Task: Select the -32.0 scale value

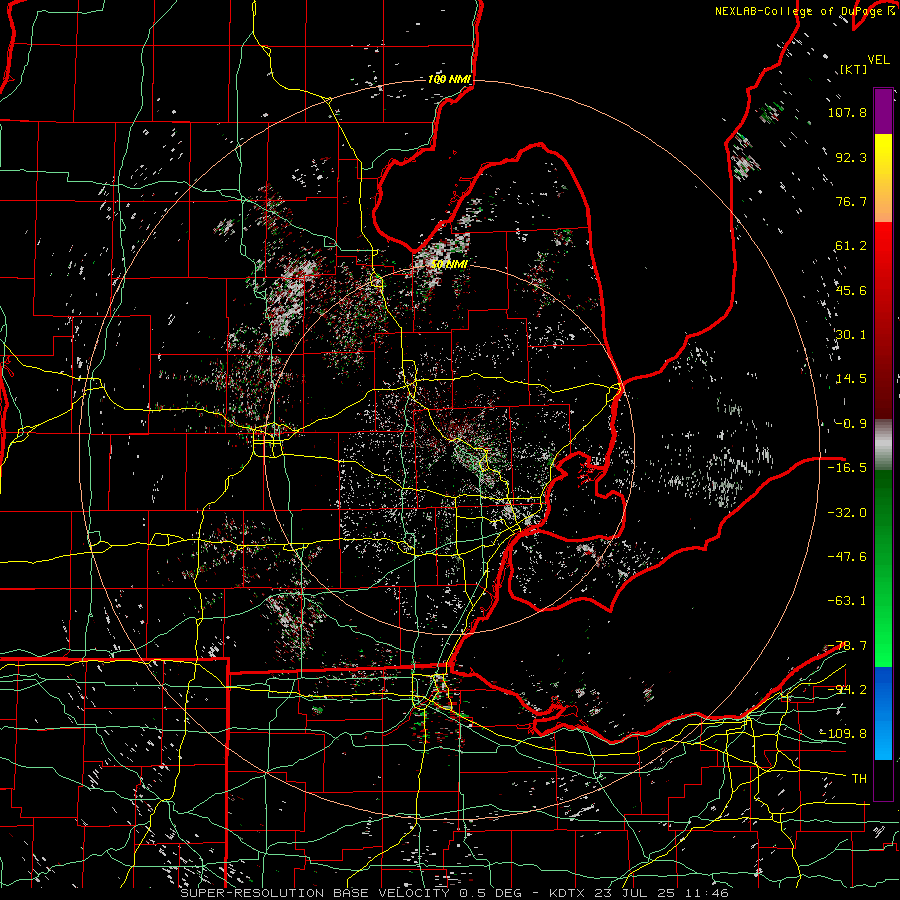Action: click(847, 513)
